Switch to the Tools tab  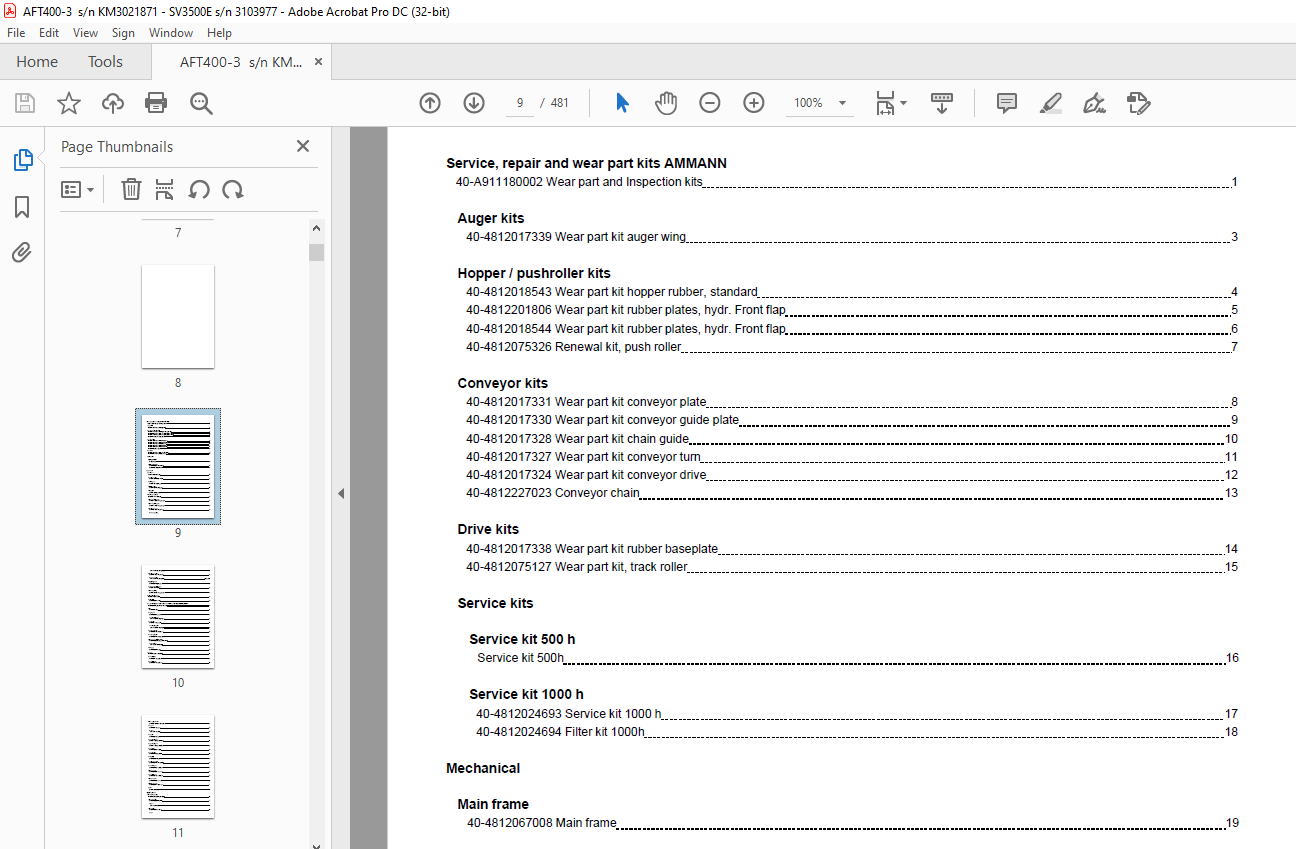coord(105,62)
